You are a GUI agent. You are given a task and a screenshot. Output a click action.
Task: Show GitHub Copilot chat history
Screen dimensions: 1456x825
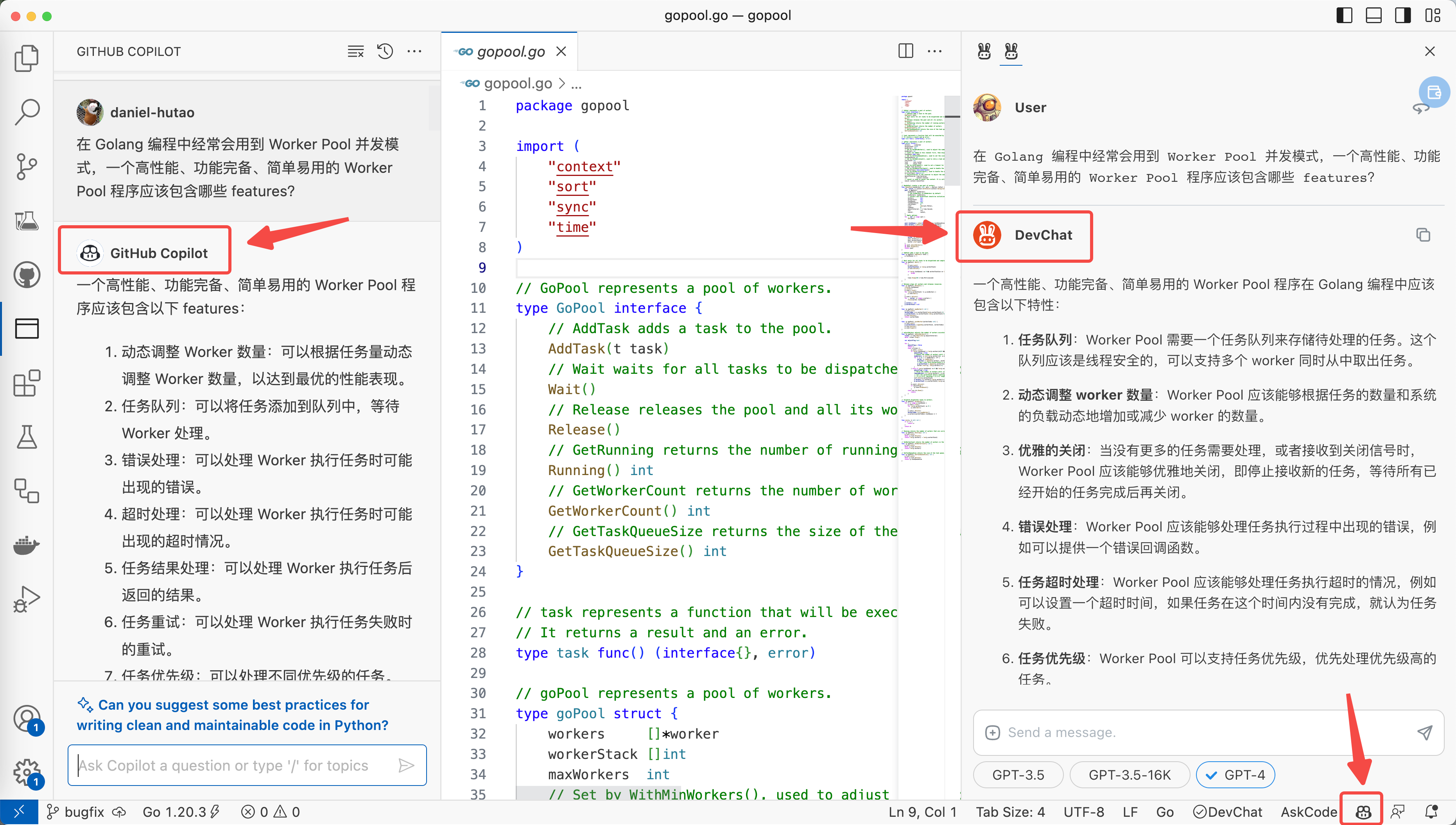click(385, 52)
